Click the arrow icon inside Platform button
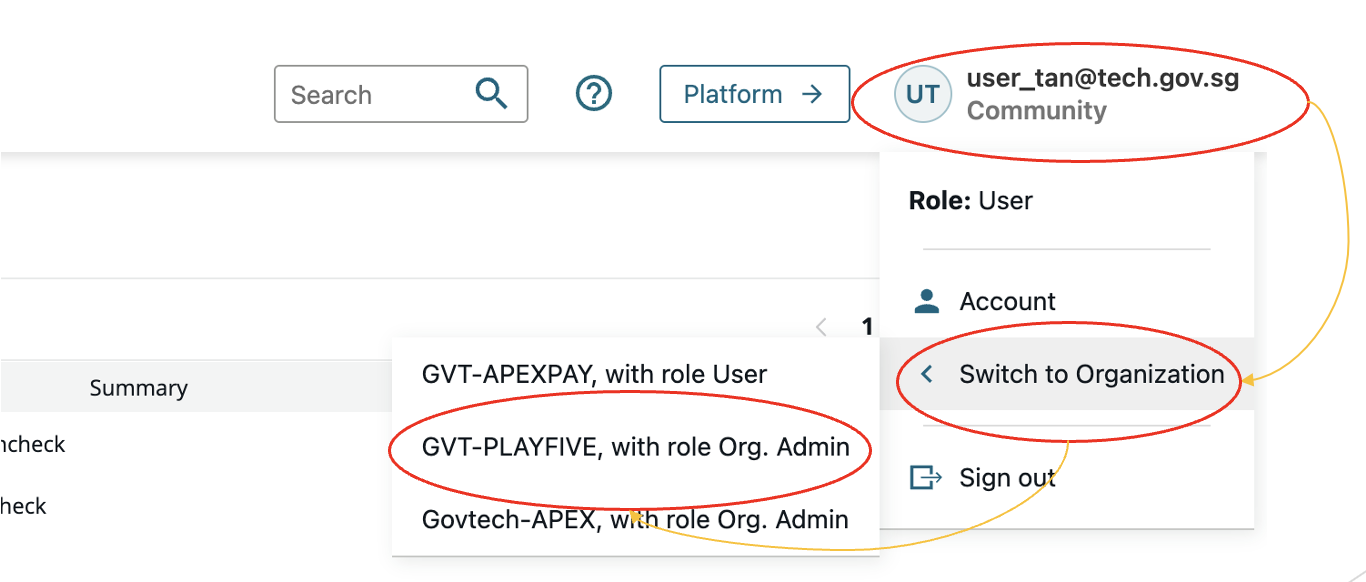 (812, 94)
